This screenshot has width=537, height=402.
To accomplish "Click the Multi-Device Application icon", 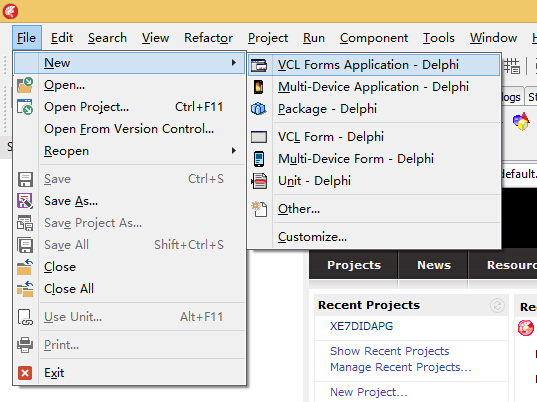I will pyautogui.click(x=259, y=87).
